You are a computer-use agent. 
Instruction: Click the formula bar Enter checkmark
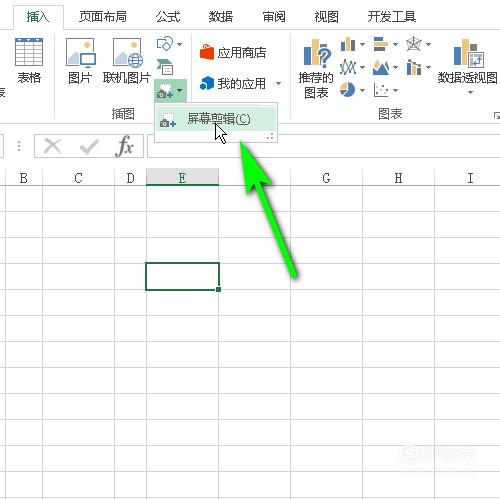[x=89, y=146]
